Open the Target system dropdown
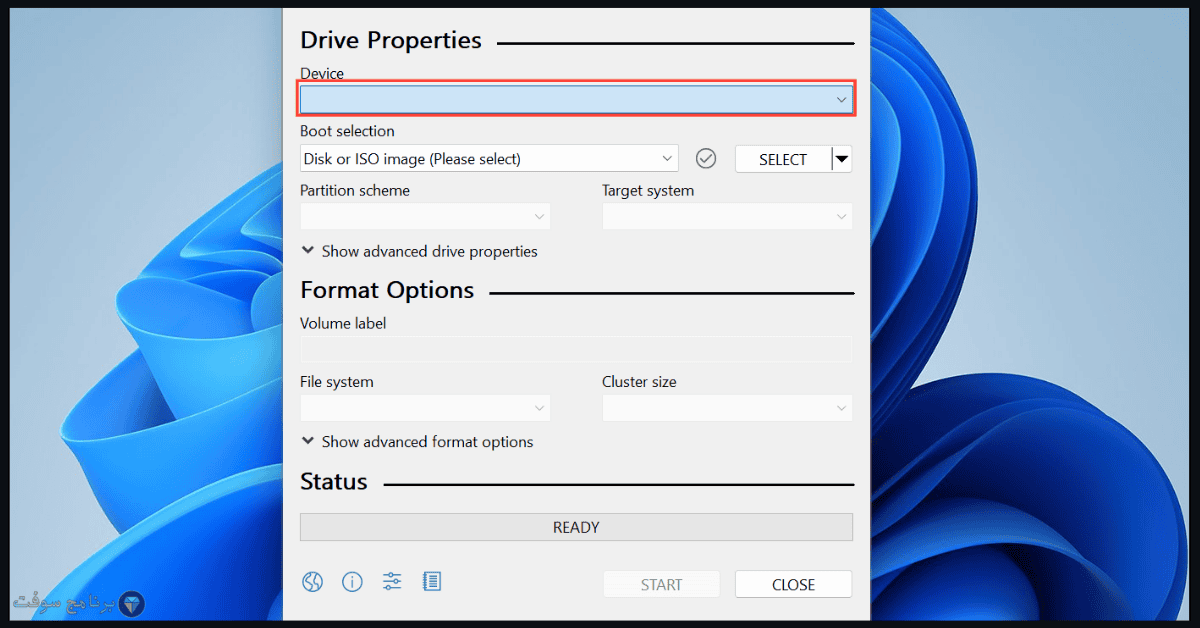Screen dimensions: 1200x628 [x=727, y=216]
